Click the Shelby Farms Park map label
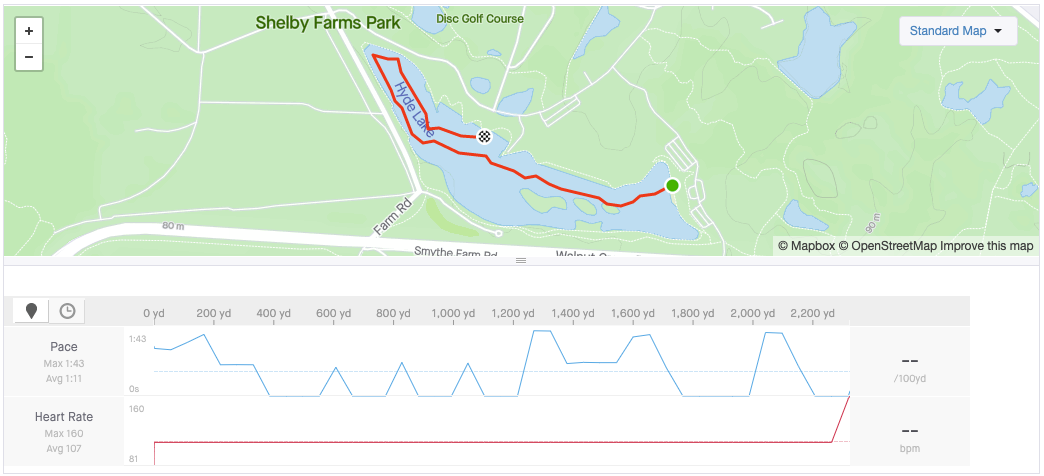 (x=327, y=22)
